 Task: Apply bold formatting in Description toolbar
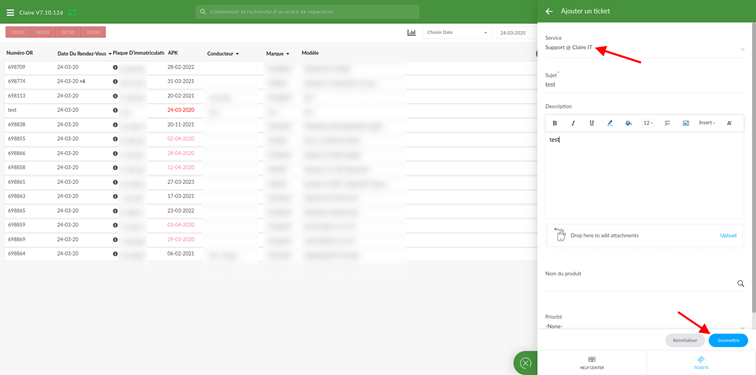555,123
